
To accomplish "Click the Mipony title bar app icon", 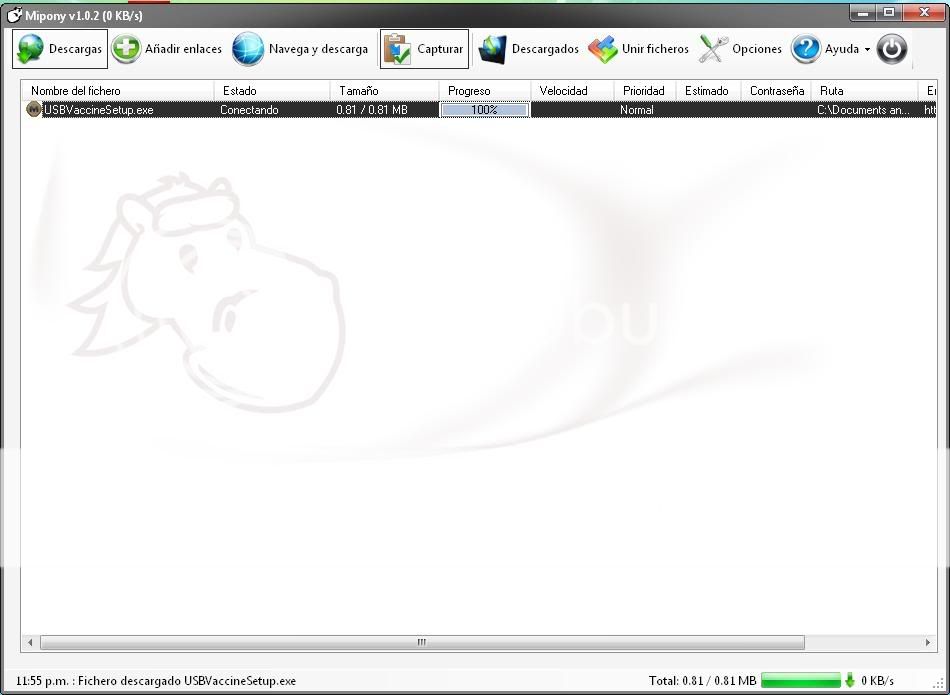I will click(15, 15).
